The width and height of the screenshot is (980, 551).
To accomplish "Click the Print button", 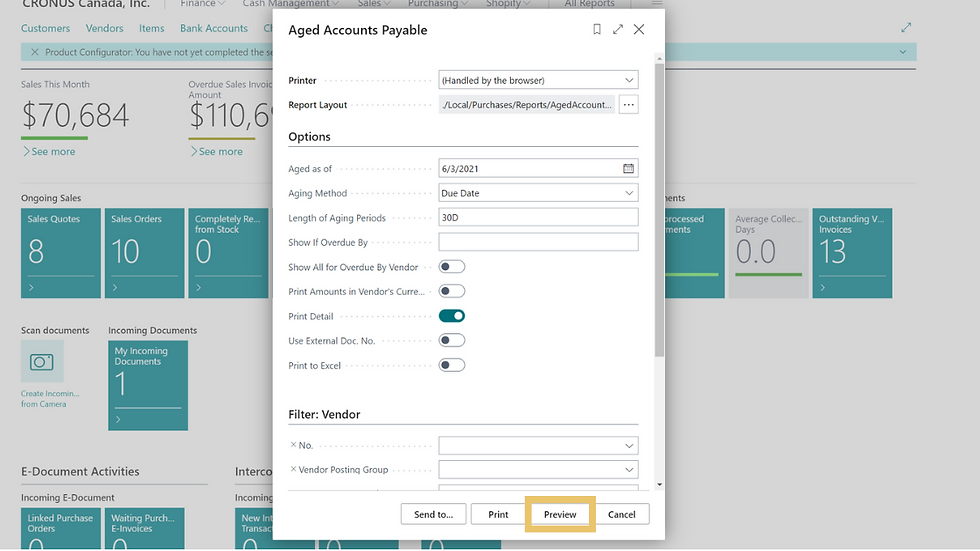I will 498,514.
